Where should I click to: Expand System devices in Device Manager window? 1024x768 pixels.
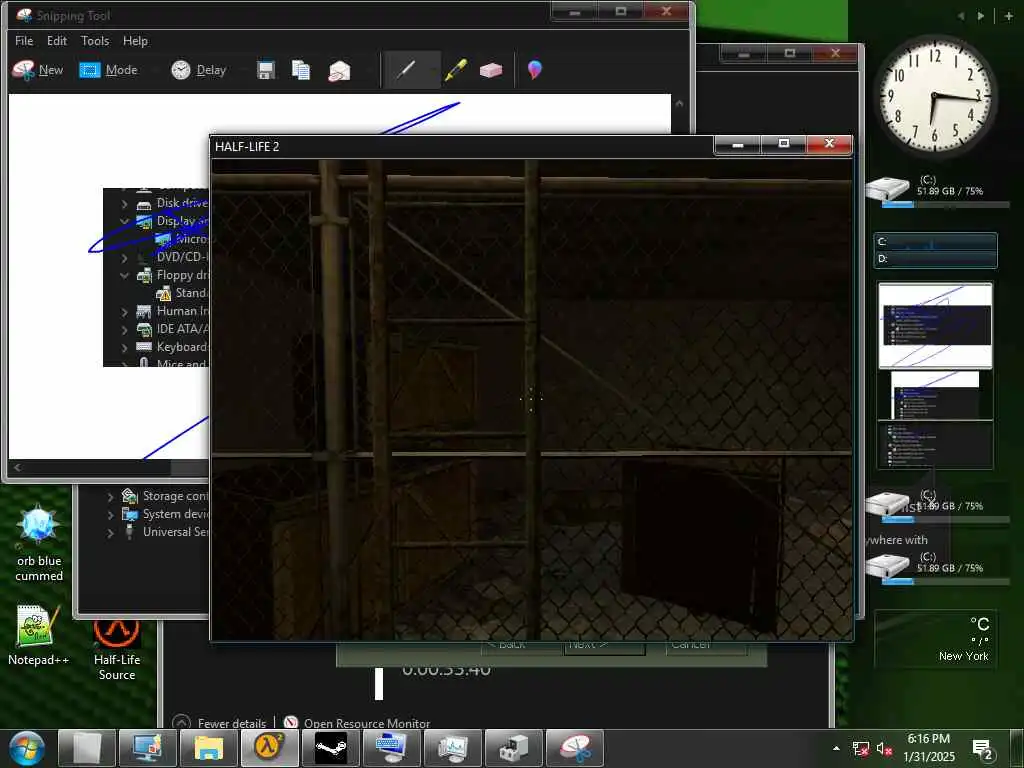111,515
